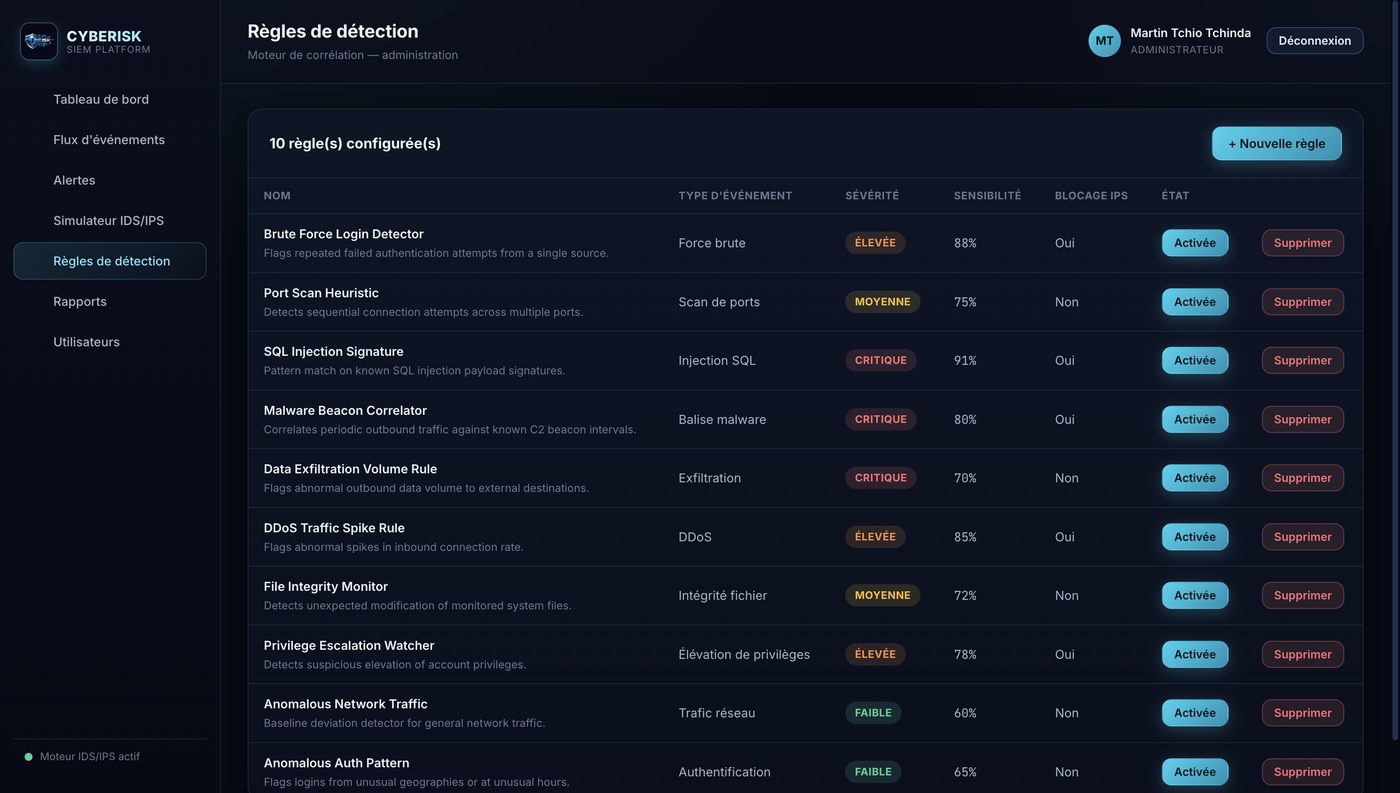
Task: Open the Rapports page
Action: point(110,301)
